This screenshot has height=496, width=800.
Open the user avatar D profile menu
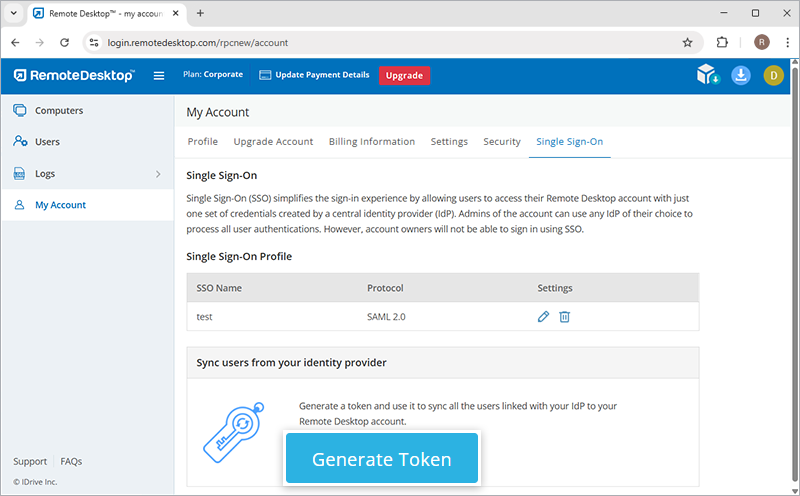click(x=773, y=75)
